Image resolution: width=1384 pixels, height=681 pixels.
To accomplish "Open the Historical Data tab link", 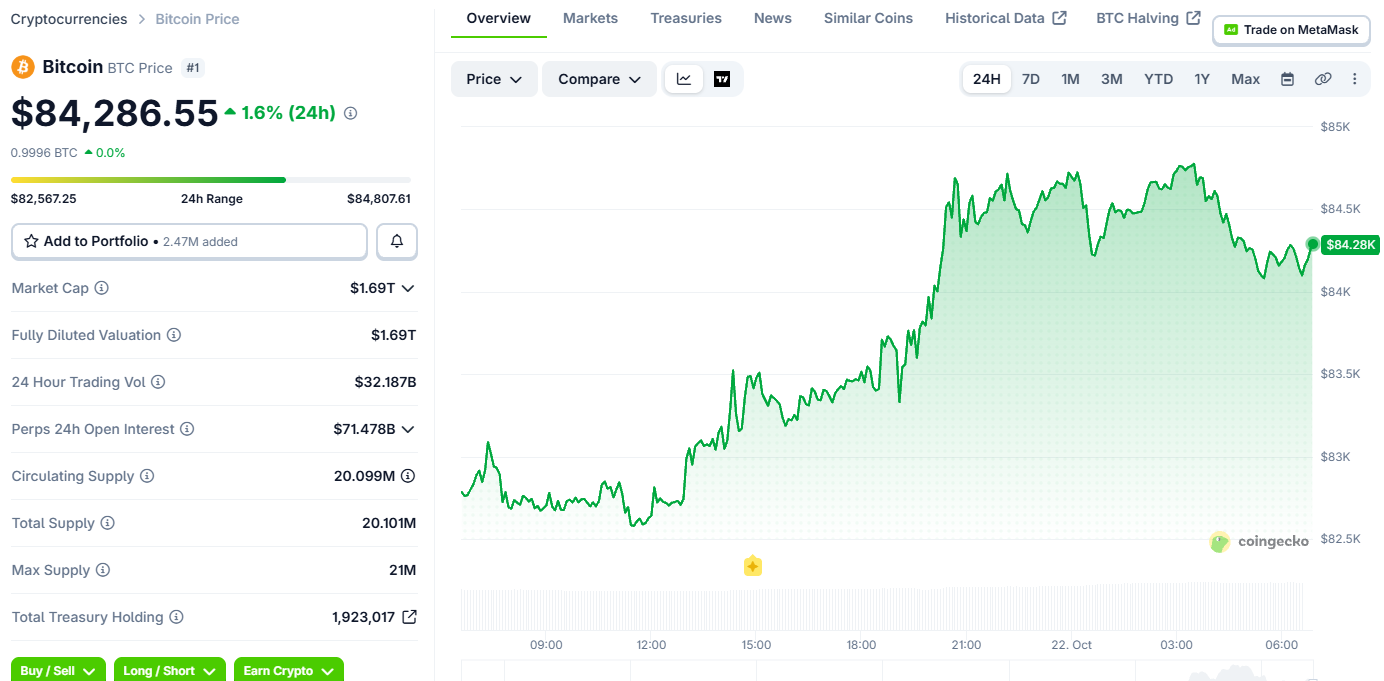I will (x=1006, y=18).
